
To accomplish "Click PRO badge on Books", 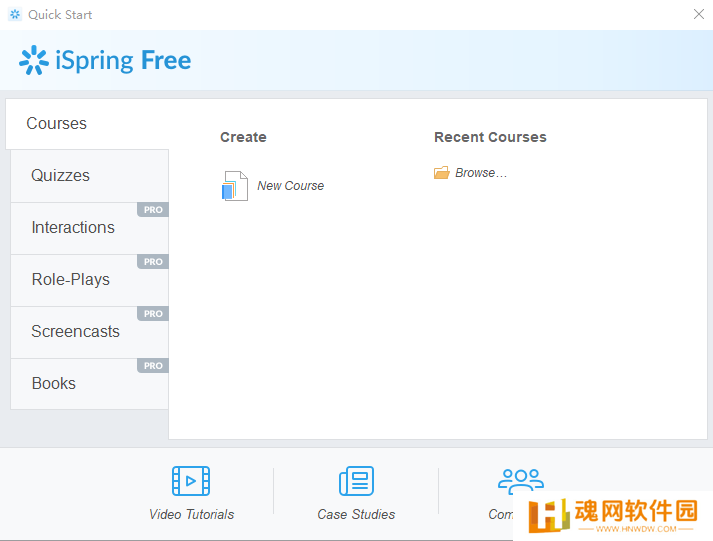I will point(153,366).
